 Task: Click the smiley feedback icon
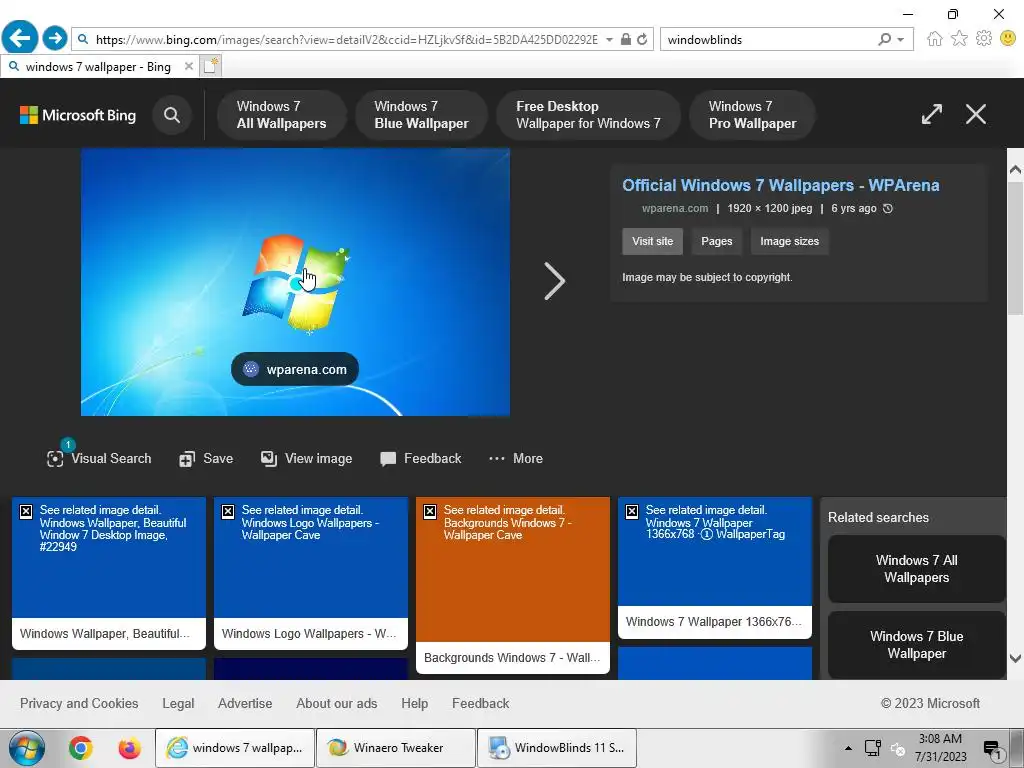pos(1008,39)
